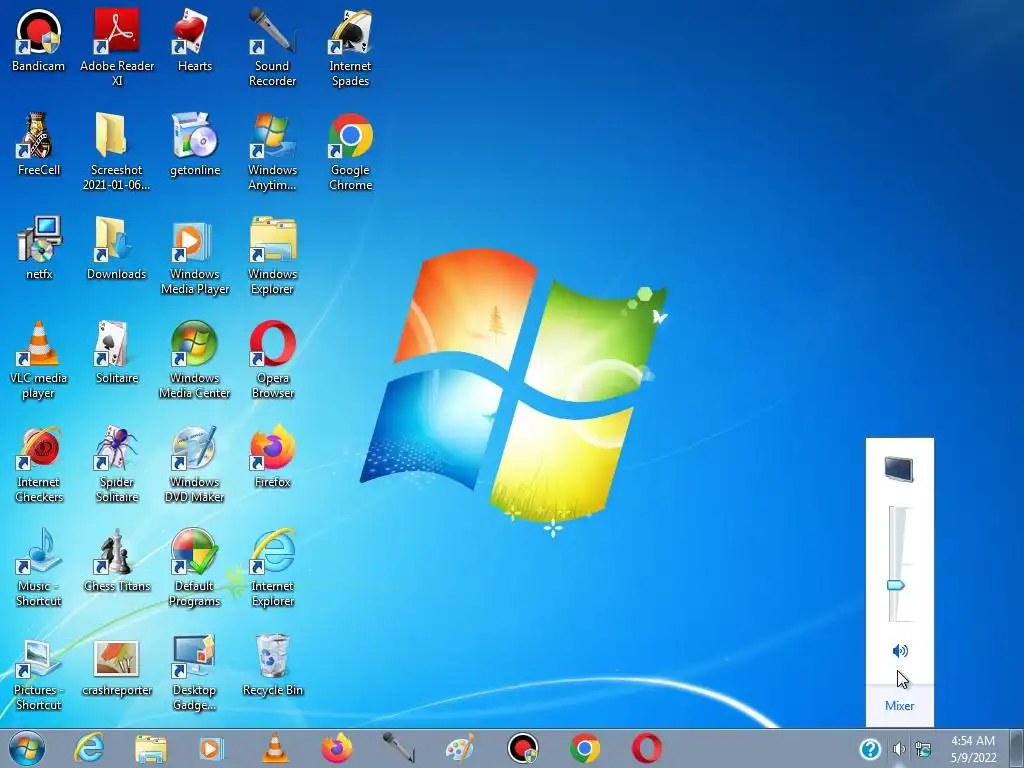The width and height of the screenshot is (1024, 768).
Task: Launch Windows Media Player from taskbar
Action: pos(211,748)
